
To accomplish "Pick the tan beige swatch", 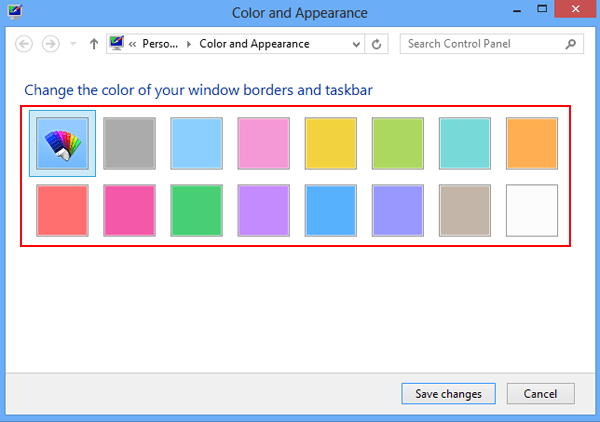I will (465, 210).
